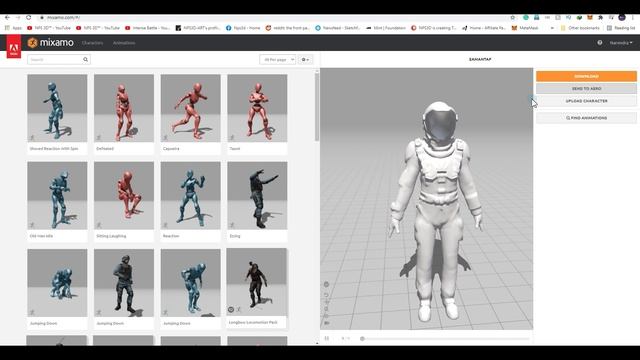Open the Intense Battle YouTube bookmark
This screenshot has height=360, width=640.
tap(147, 28)
